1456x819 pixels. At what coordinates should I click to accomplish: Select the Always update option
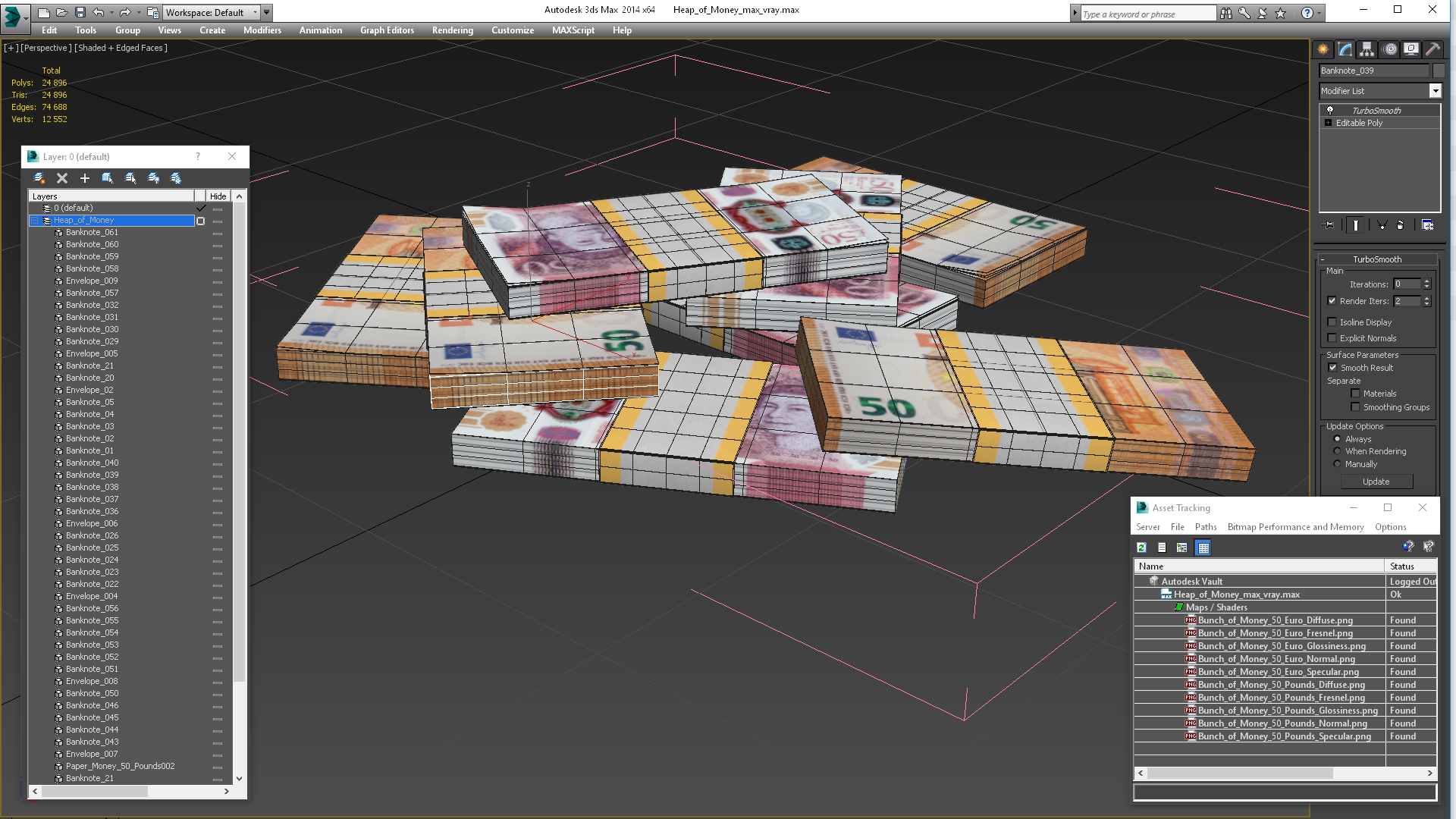pos(1337,439)
